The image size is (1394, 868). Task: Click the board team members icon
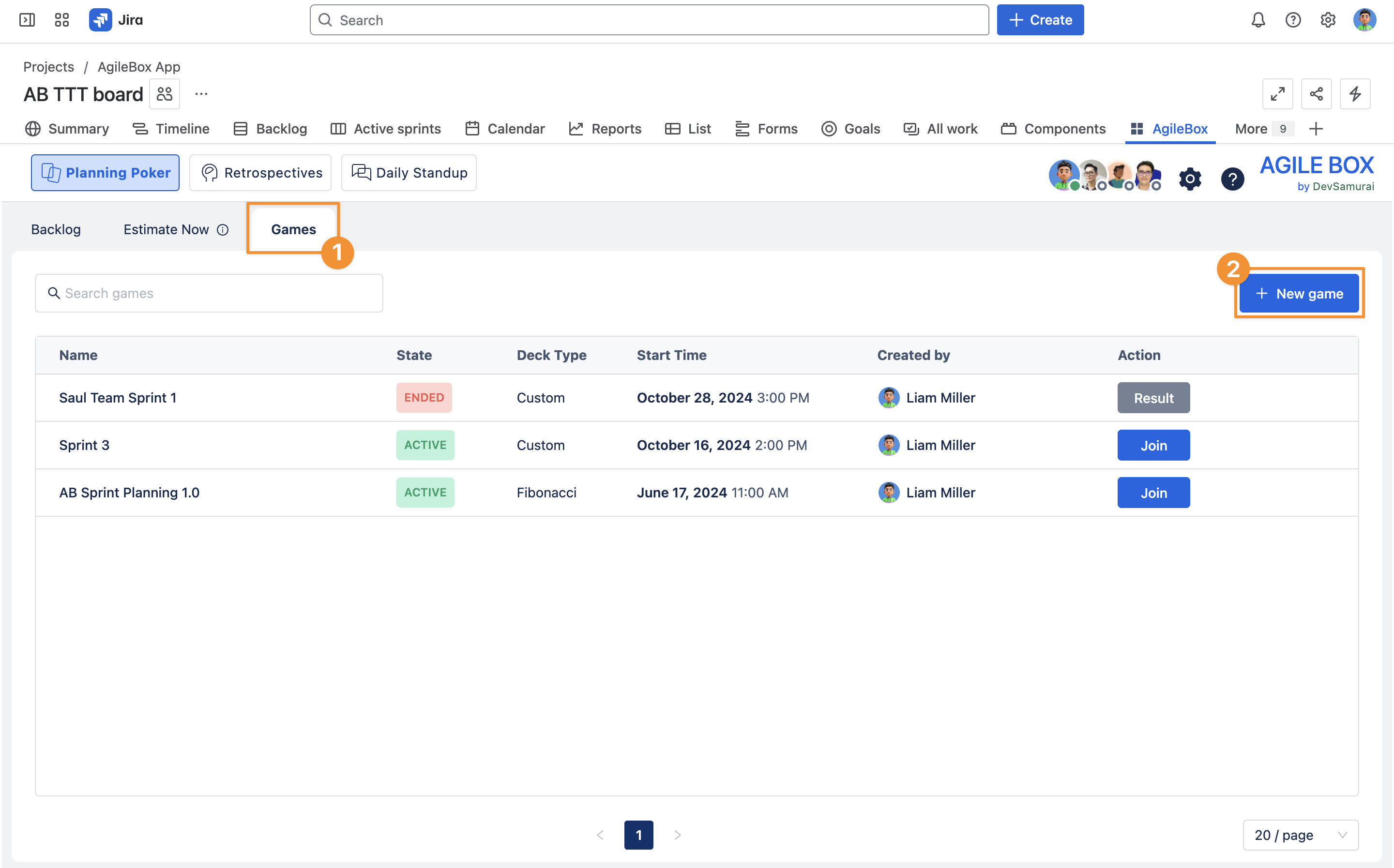[165, 94]
